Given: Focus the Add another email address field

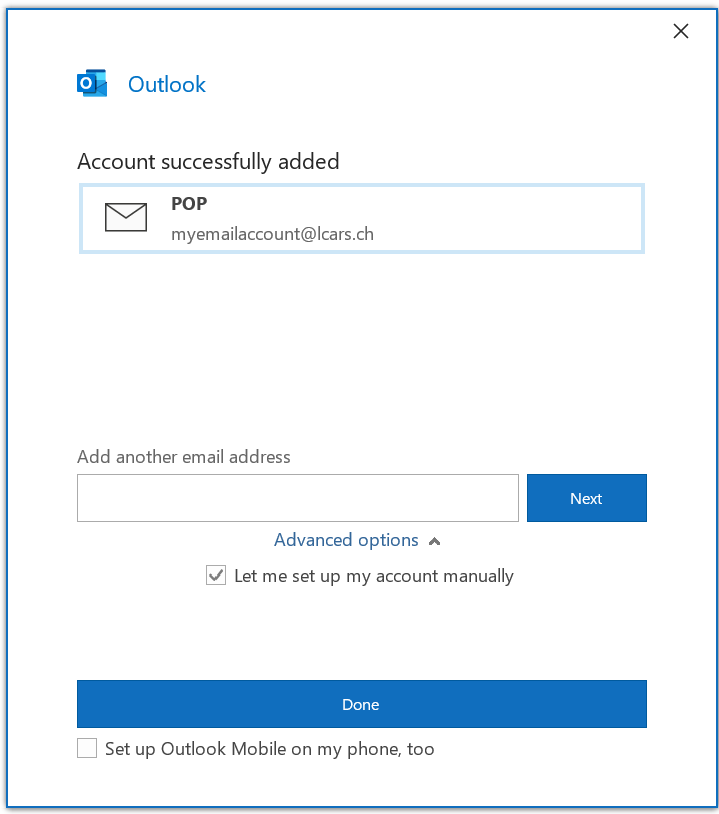Looking at the screenshot, I should point(297,498).
